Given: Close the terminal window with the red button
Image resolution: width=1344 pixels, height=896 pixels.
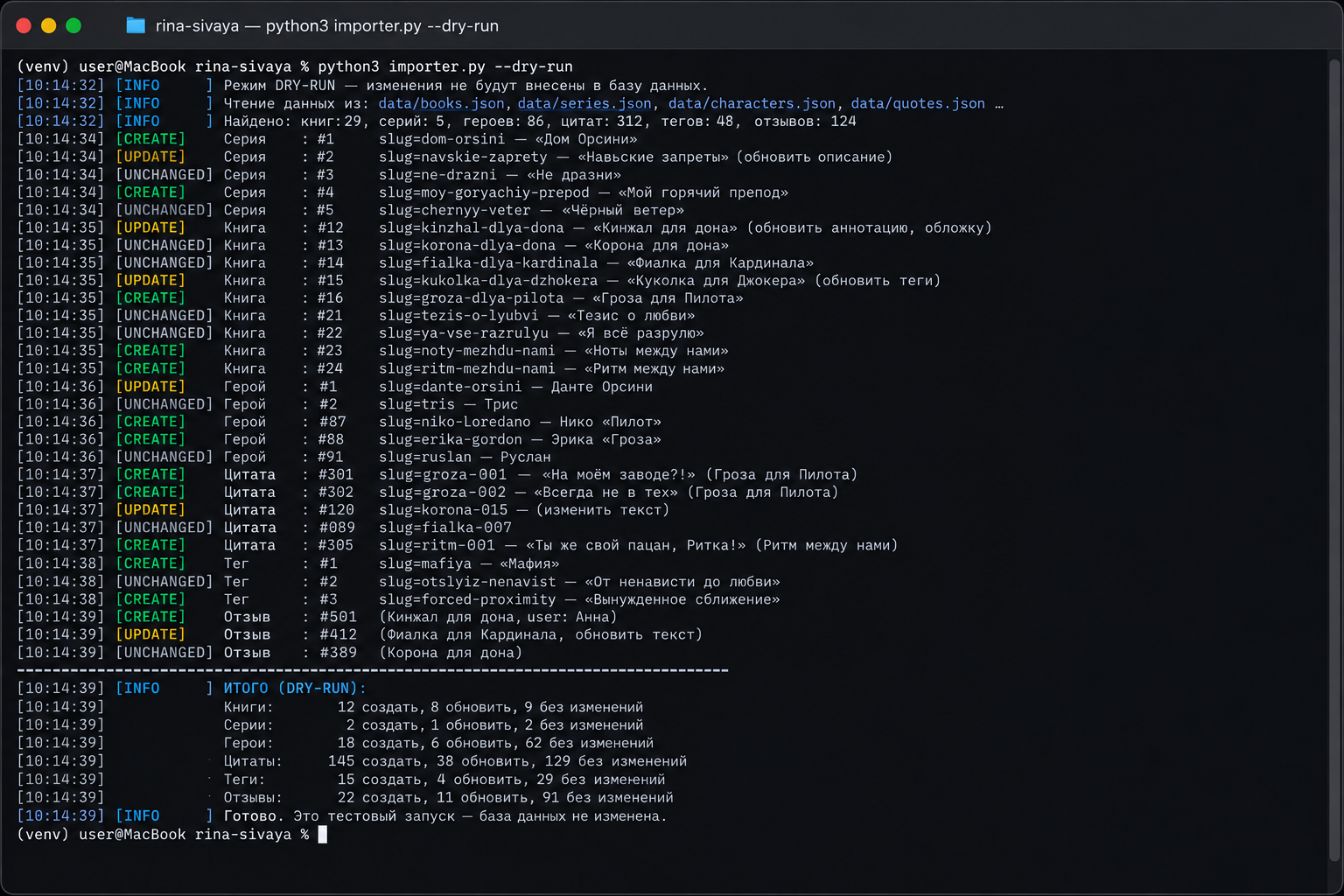Looking at the screenshot, I should 24,25.
